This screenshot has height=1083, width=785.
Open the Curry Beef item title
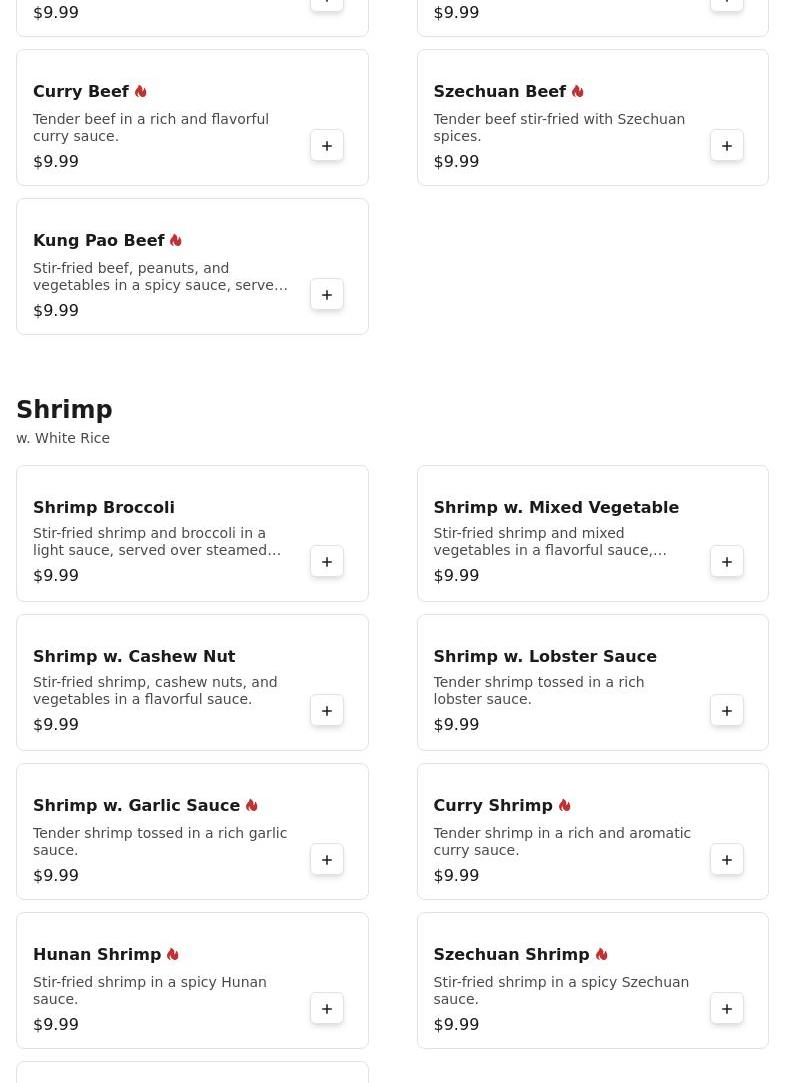click(81, 91)
